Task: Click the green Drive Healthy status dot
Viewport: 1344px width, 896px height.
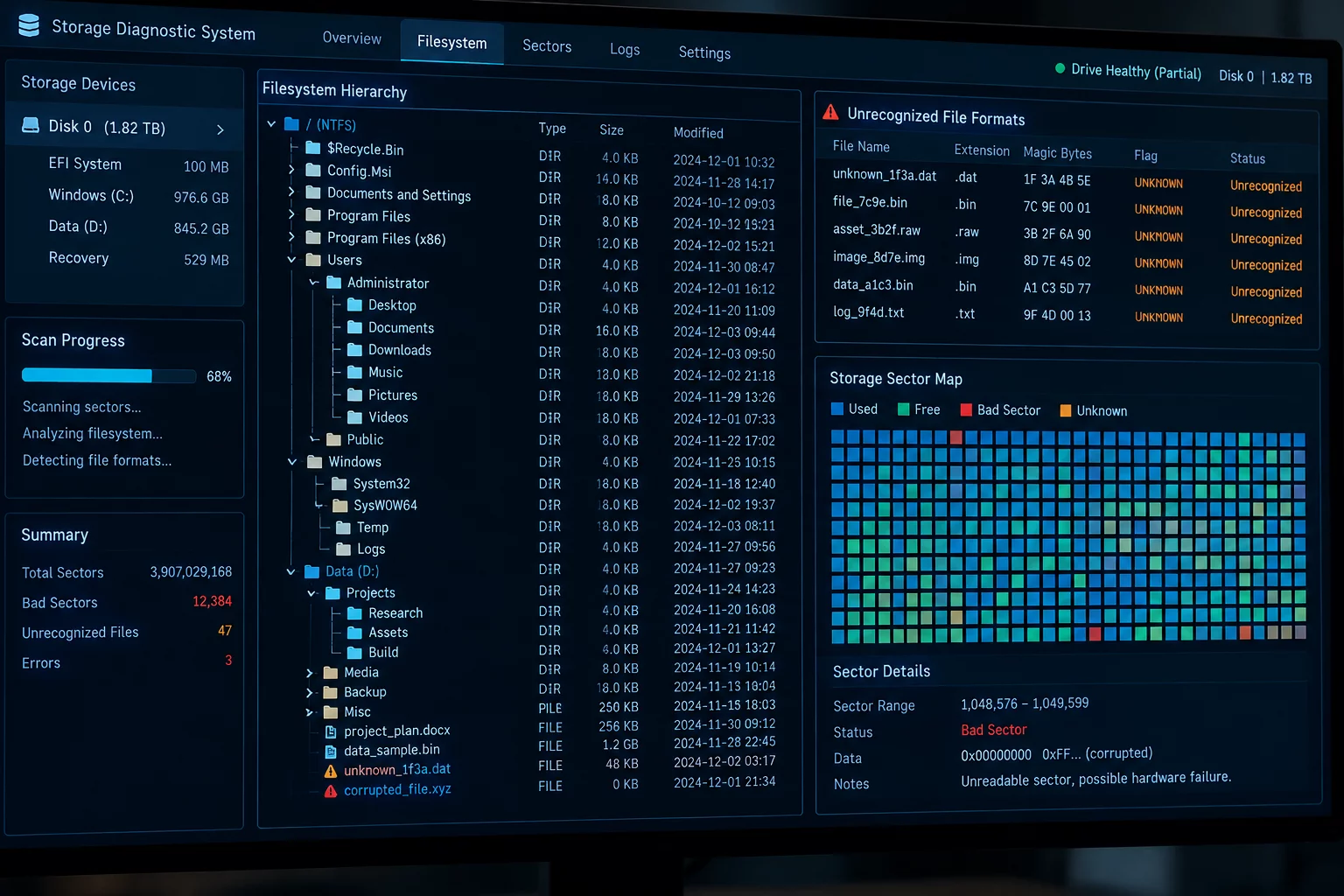Action: click(1060, 68)
